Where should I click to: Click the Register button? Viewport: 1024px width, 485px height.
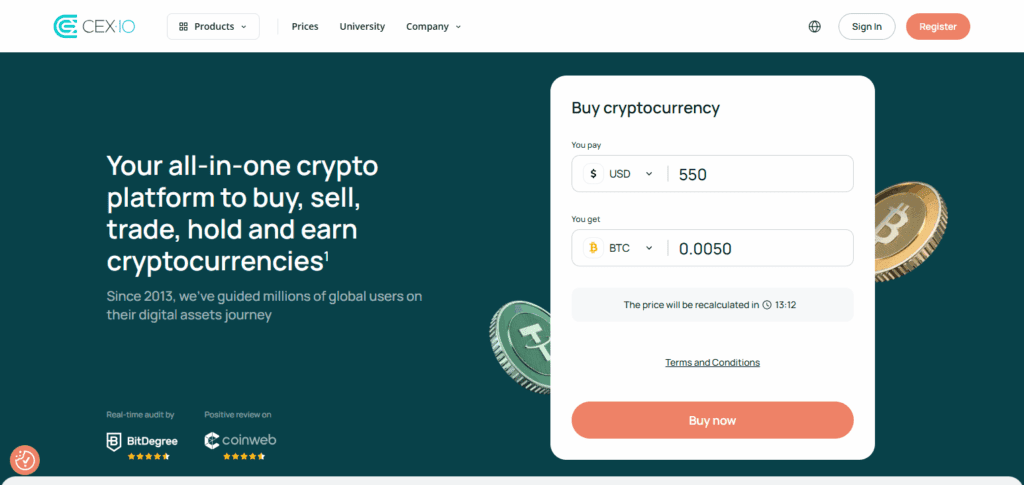coord(937,27)
